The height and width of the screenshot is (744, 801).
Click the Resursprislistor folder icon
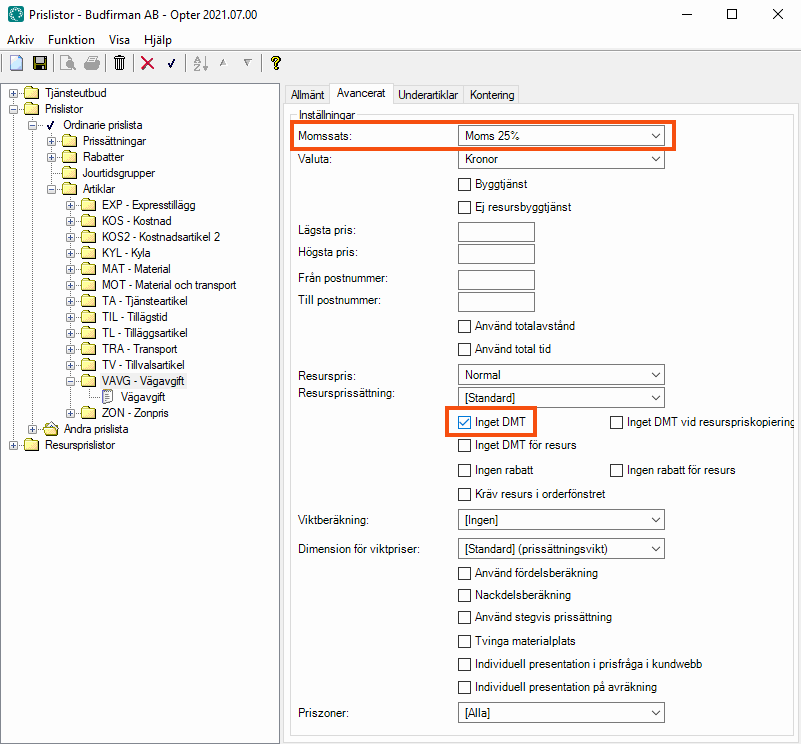coord(32,445)
